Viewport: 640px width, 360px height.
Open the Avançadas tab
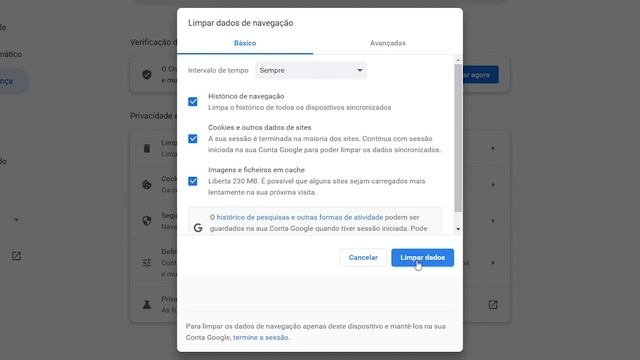(x=388, y=43)
